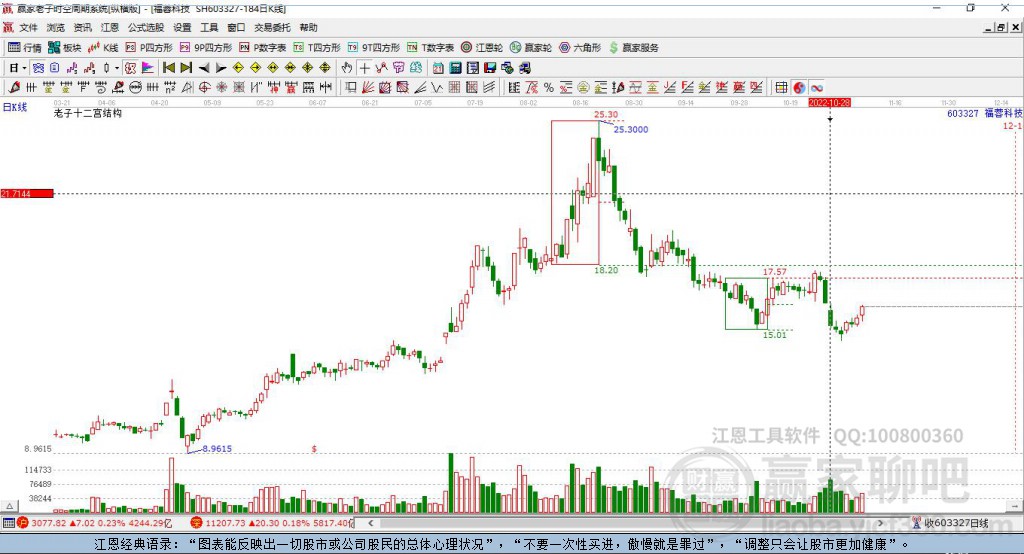Viewport: 1024px width, 554px height.
Task: Click the last yellow diamond arrow icon
Action: (x=325, y=68)
